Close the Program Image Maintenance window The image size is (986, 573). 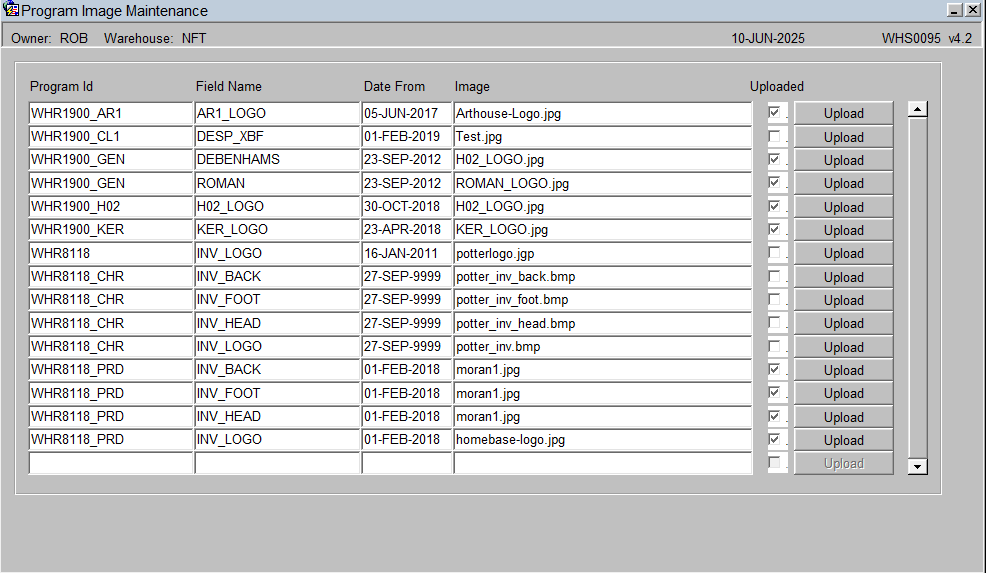point(972,9)
